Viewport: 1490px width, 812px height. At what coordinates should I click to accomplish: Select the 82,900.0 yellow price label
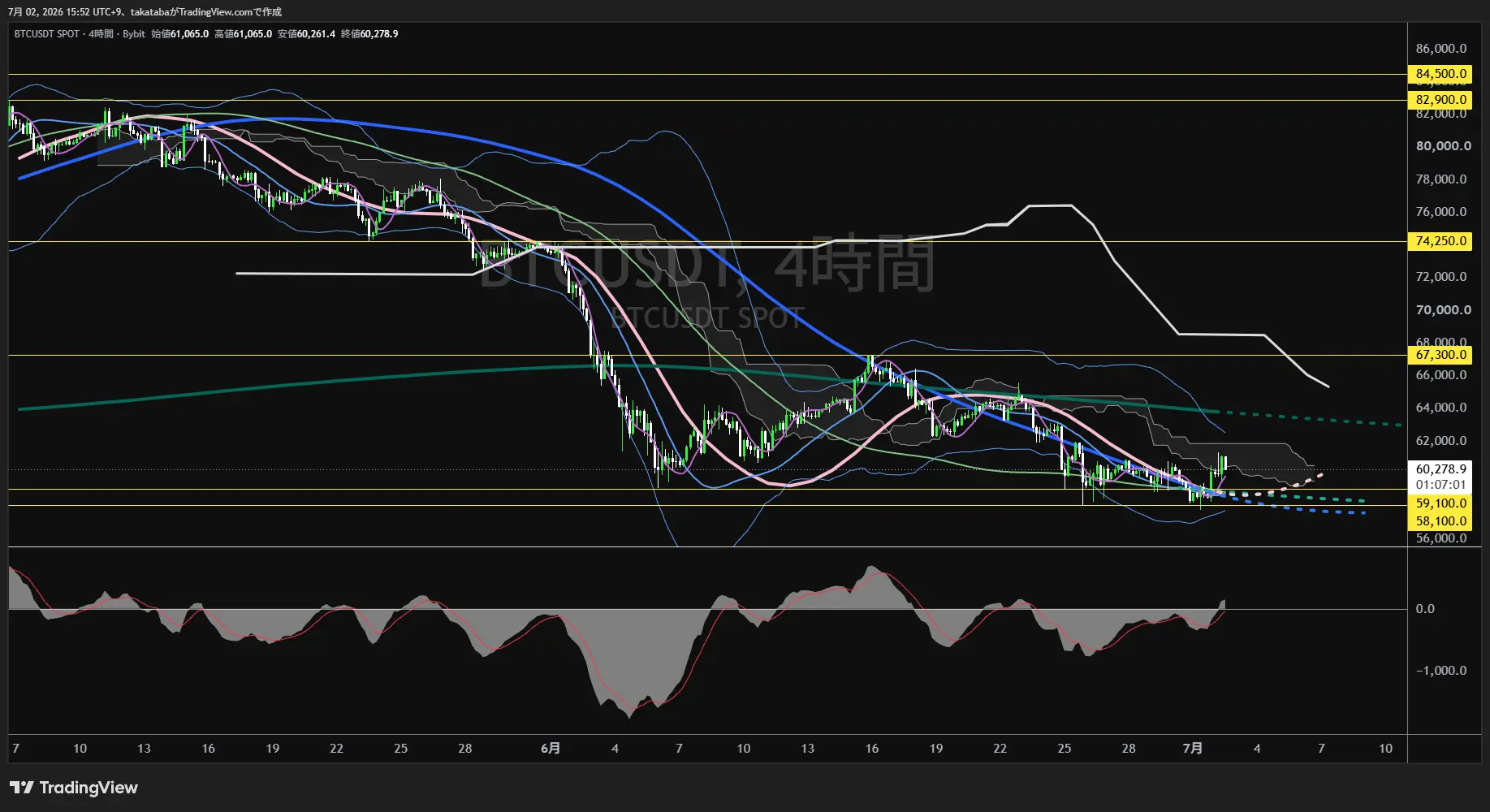[x=1440, y=100]
